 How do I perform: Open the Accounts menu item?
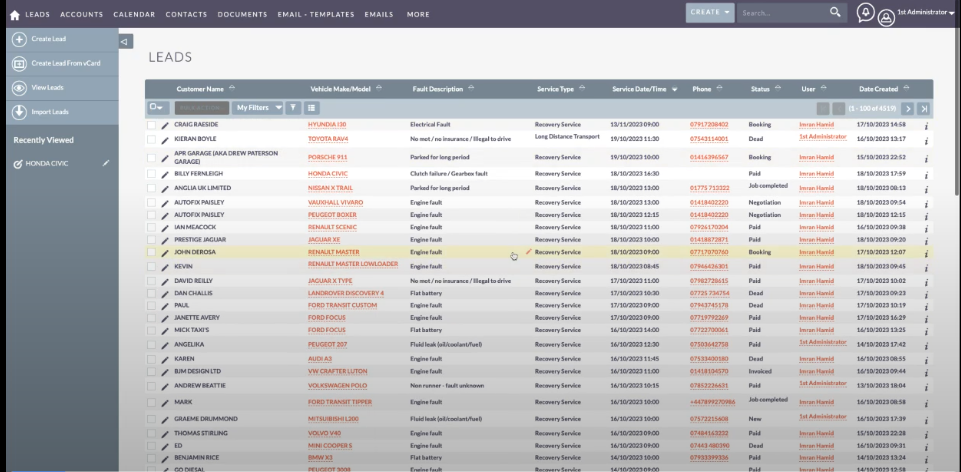click(x=81, y=15)
